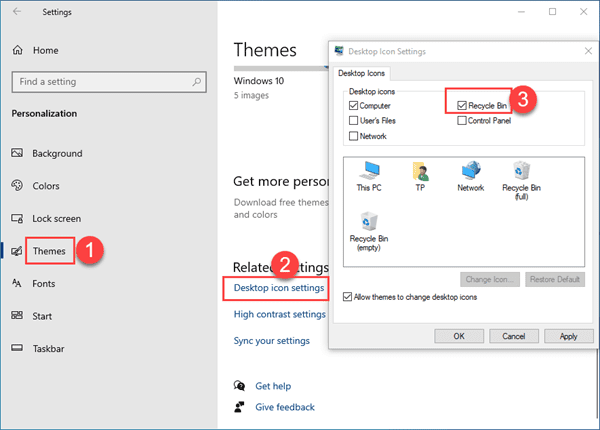The height and width of the screenshot is (430, 600).
Task: Select the TP user folder icon
Action: point(421,173)
